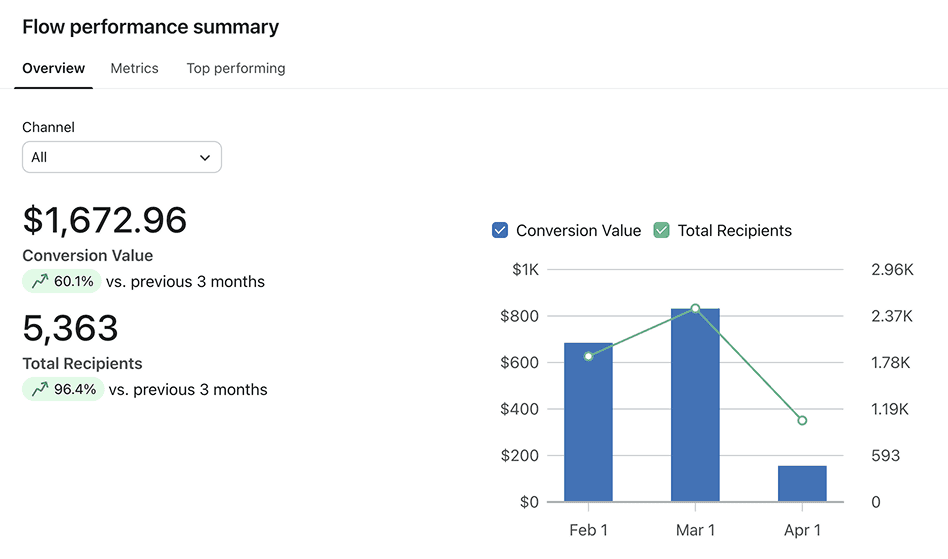Open the Channel dropdown
Screen dimensions: 948x559
tap(122, 157)
